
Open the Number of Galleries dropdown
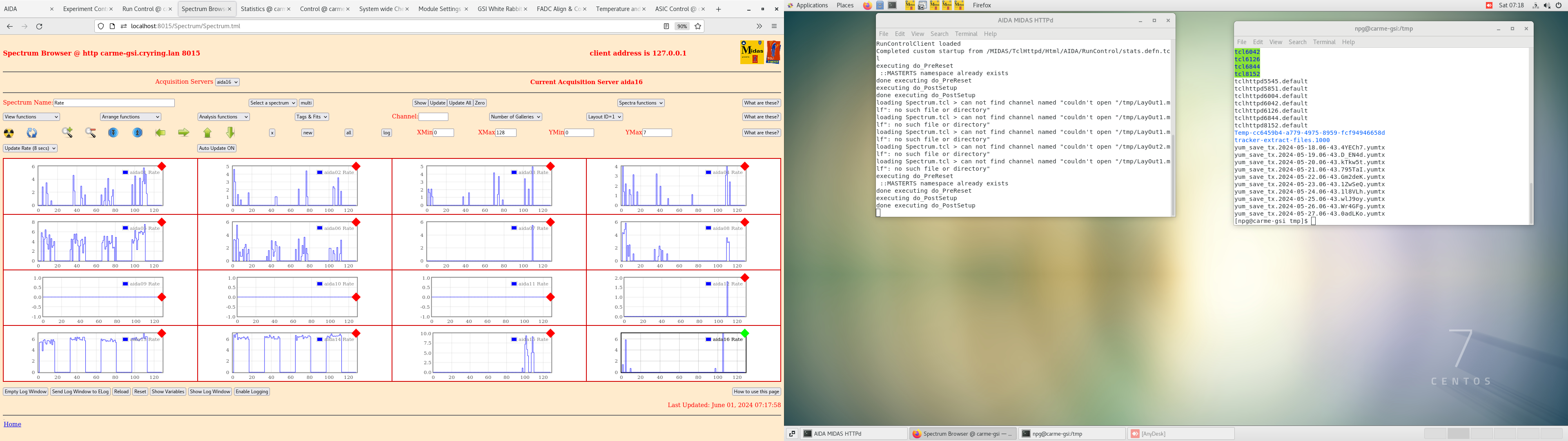[x=515, y=116]
